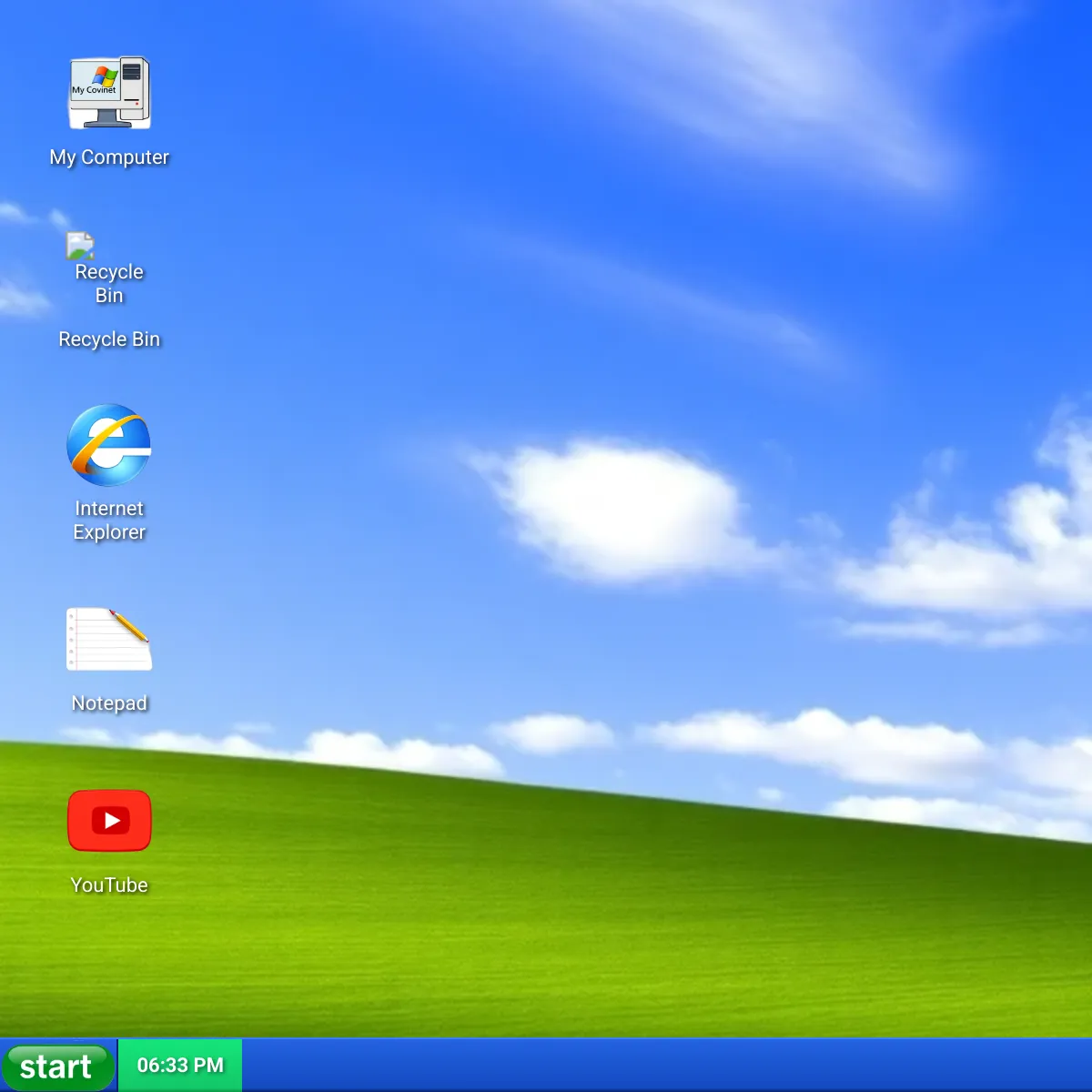Click the broken Recycle Bin image icon
The height and width of the screenshot is (1092, 1092).
[x=80, y=246]
